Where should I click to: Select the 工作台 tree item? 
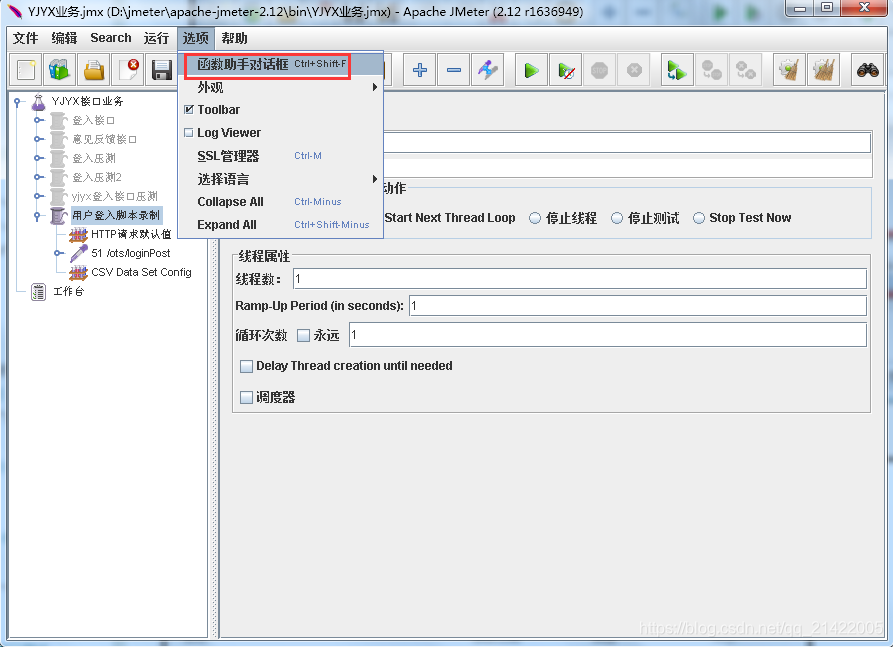(68, 291)
